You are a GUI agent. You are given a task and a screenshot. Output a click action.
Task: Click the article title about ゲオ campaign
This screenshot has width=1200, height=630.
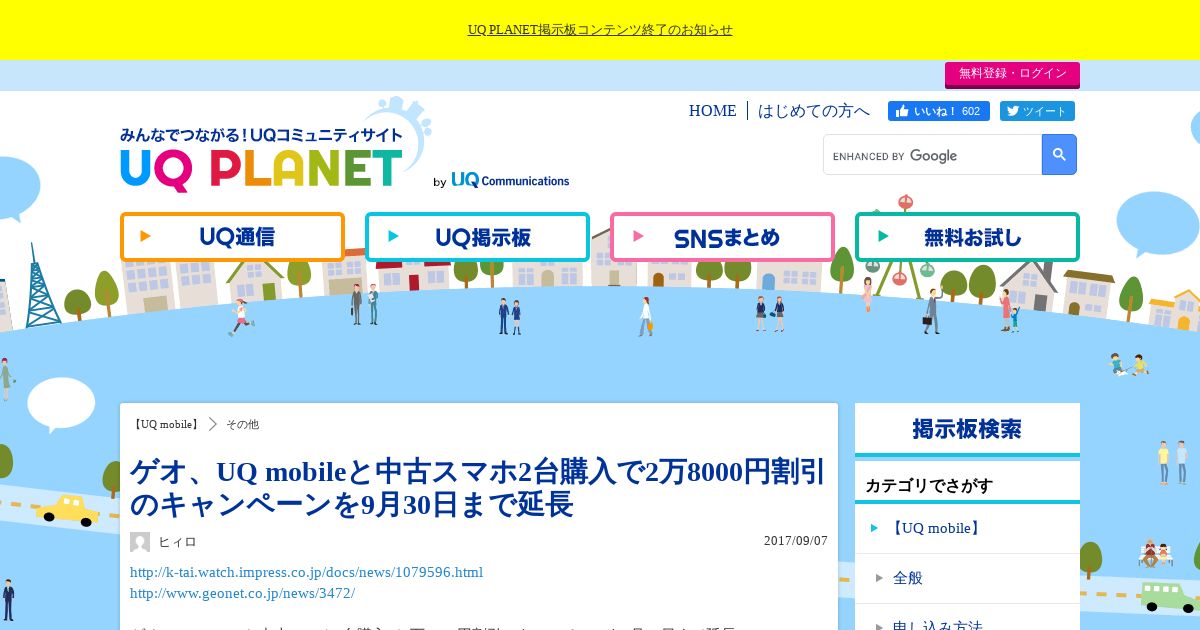tap(478, 488)
